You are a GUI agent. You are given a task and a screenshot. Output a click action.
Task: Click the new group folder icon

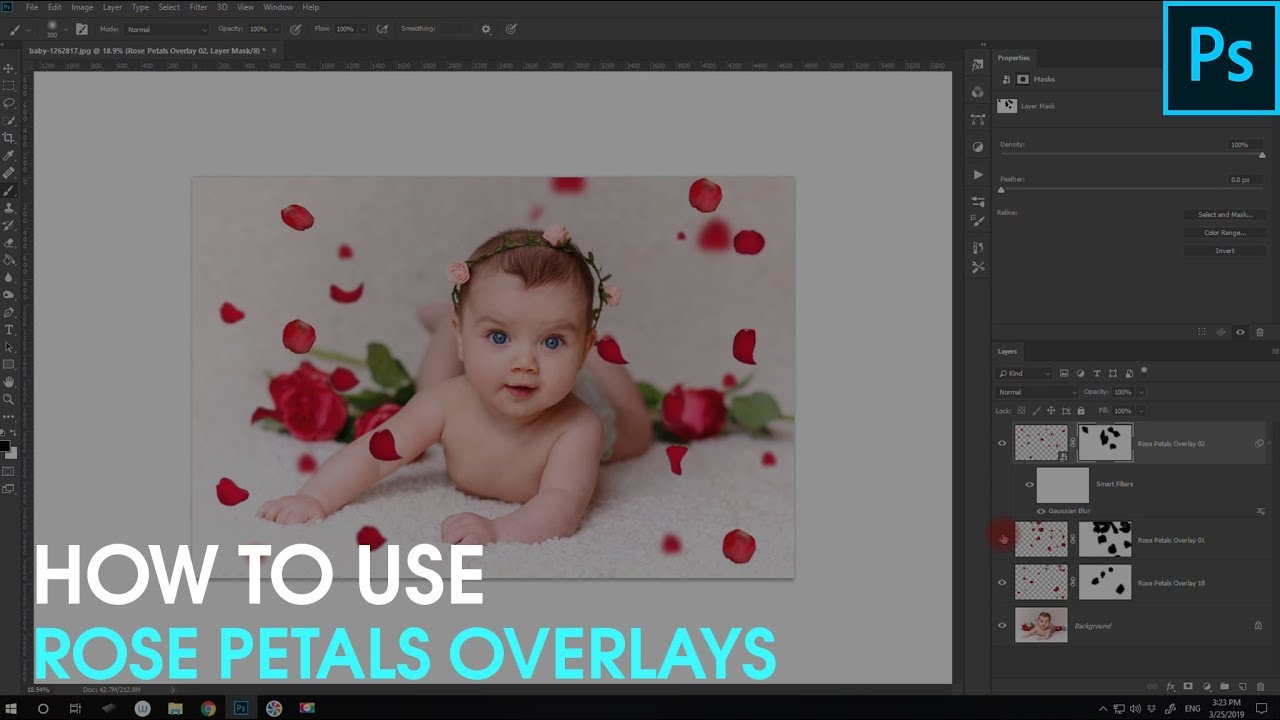[x=1224, y=686]
